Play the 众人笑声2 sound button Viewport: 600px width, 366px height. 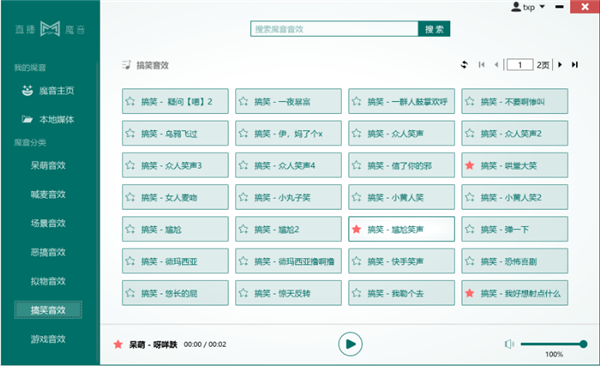tap(515, 133)
